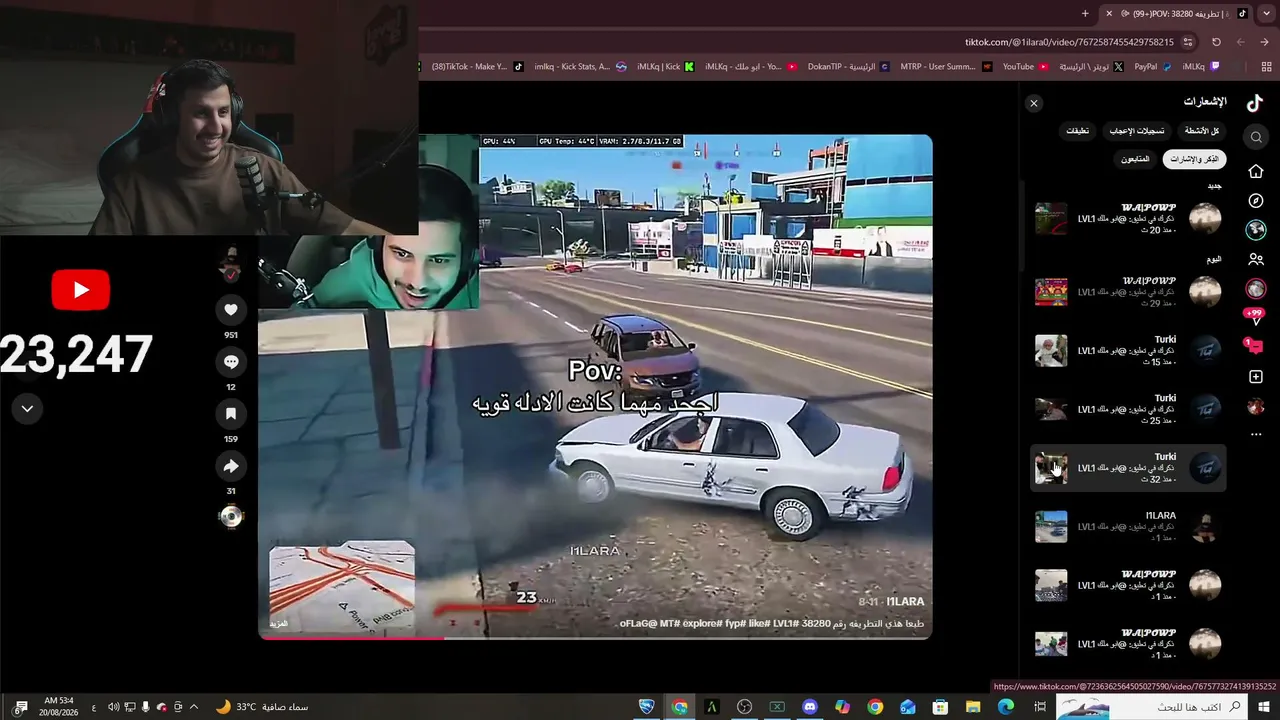Toggle the taskbar microphone icon

pyautogui.click(x=146, y=707)
